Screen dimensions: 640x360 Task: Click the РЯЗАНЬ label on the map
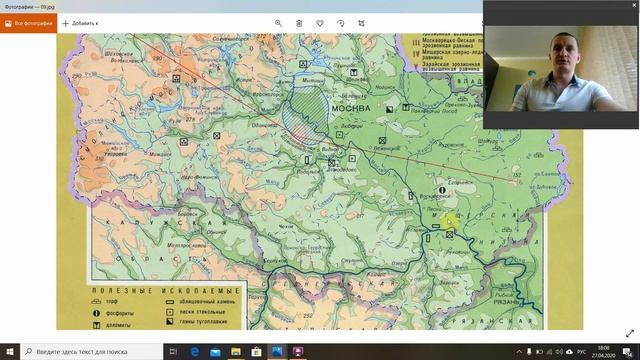pos(506,302)
